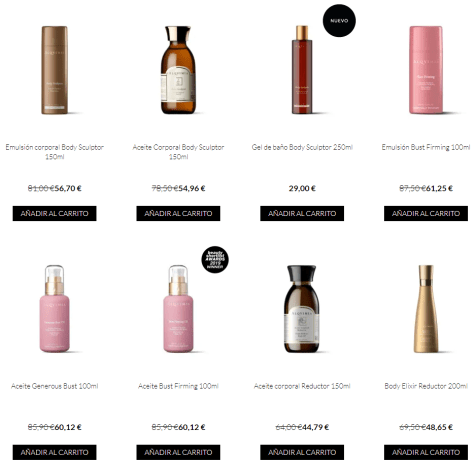Open the golden Body Elixir Reductor image
Image resolution: width=475 pixels, height=464 pixels.
pyautogui.click(x=426, y=309)
